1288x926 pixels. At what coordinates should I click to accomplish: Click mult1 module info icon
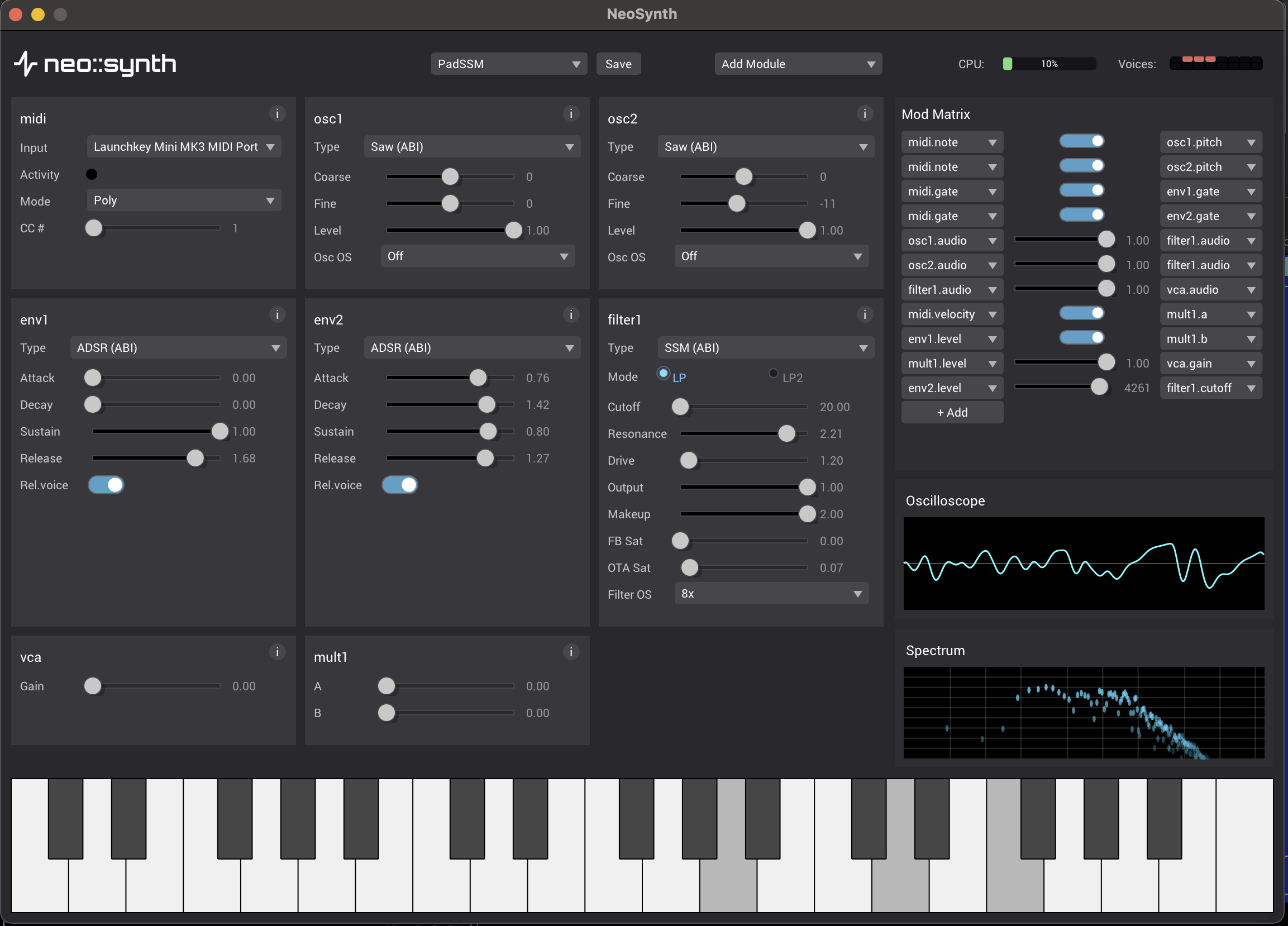click(571, 652)
